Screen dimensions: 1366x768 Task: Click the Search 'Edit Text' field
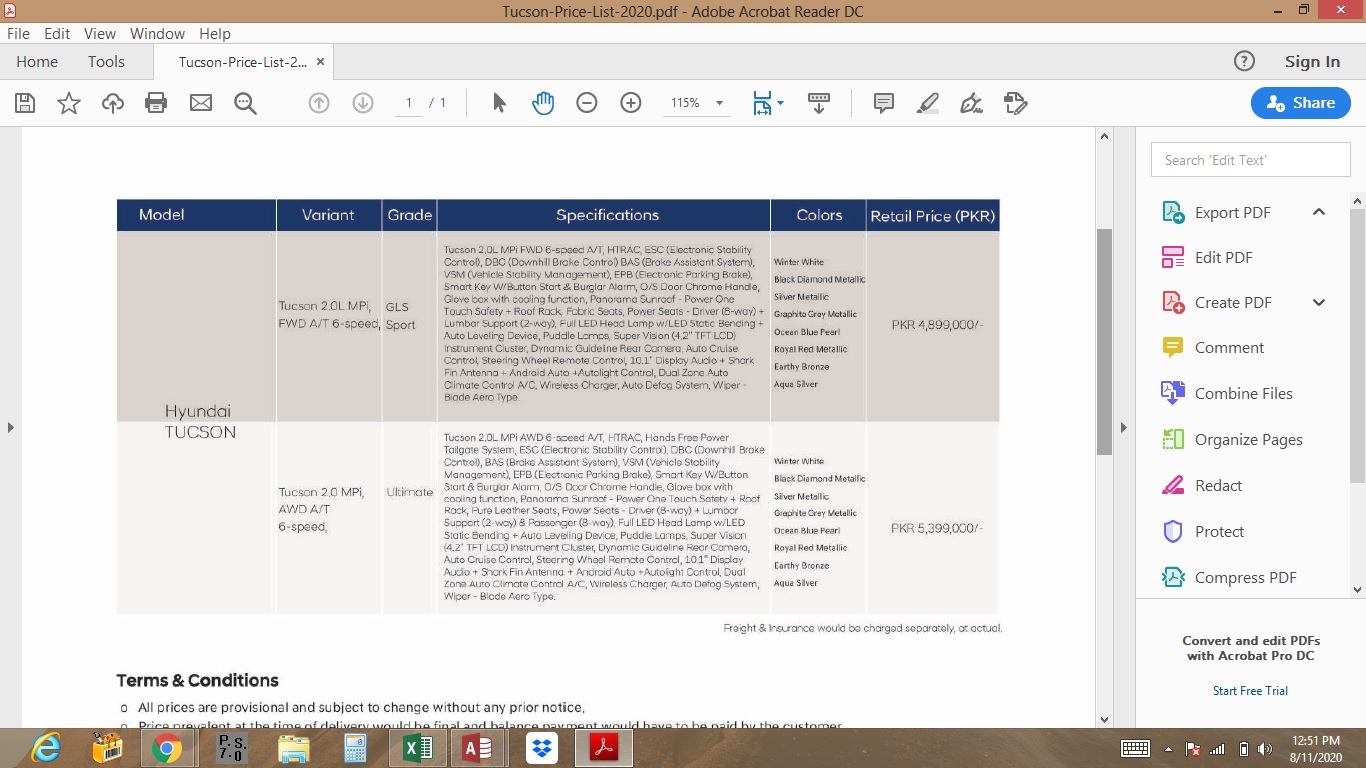pyautogui.click(x=1250, y=160)
